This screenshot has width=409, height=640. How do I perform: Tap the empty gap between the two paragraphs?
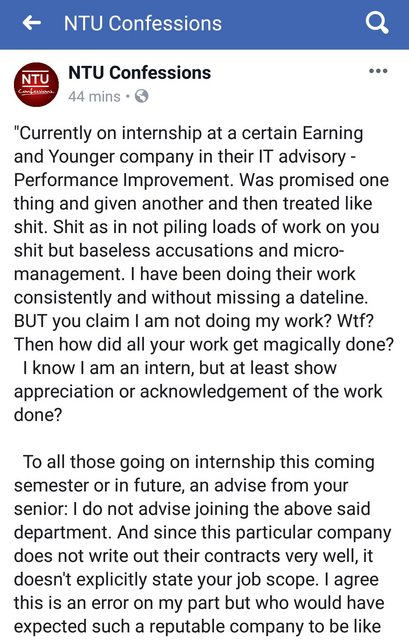coord(204,439)
